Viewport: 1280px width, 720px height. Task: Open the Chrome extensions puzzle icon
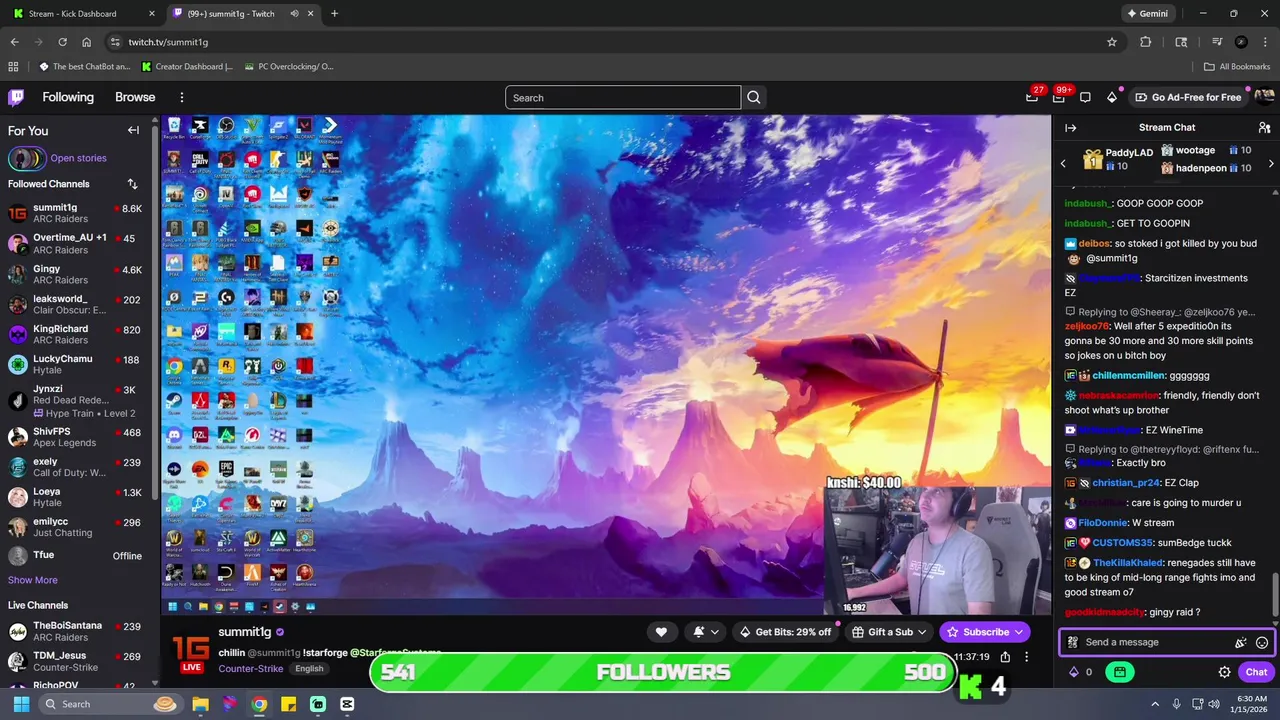(x=1146, y=42)
